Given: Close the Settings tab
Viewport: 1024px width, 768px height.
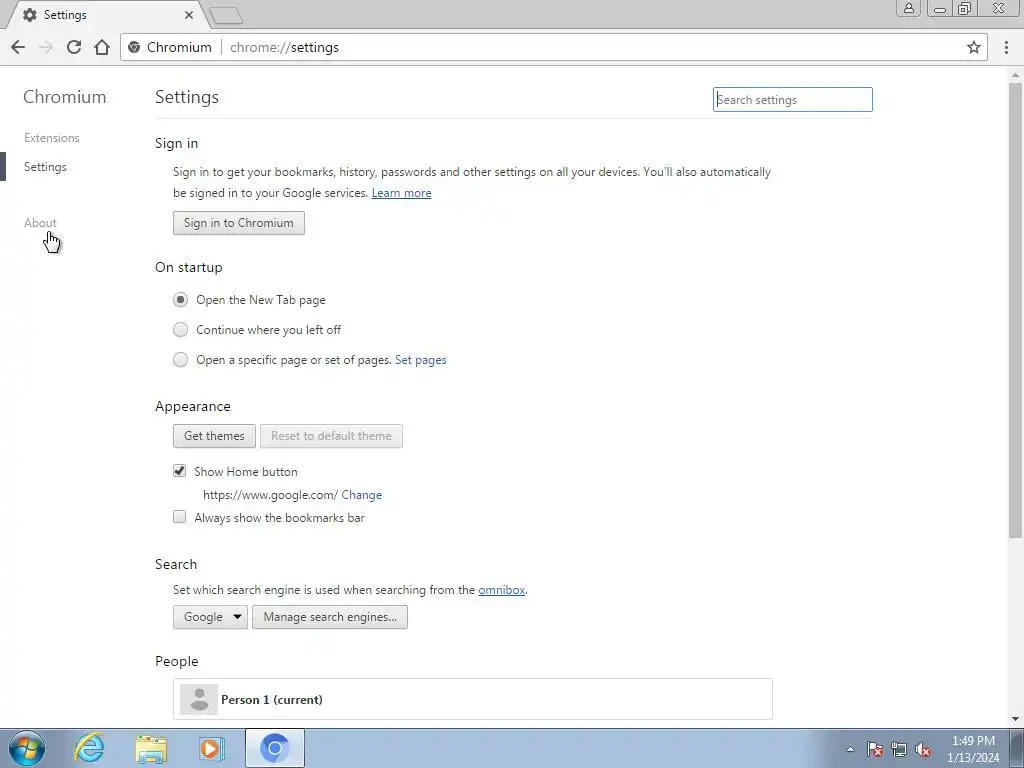Looking at the screenshot, I should 189,14.
